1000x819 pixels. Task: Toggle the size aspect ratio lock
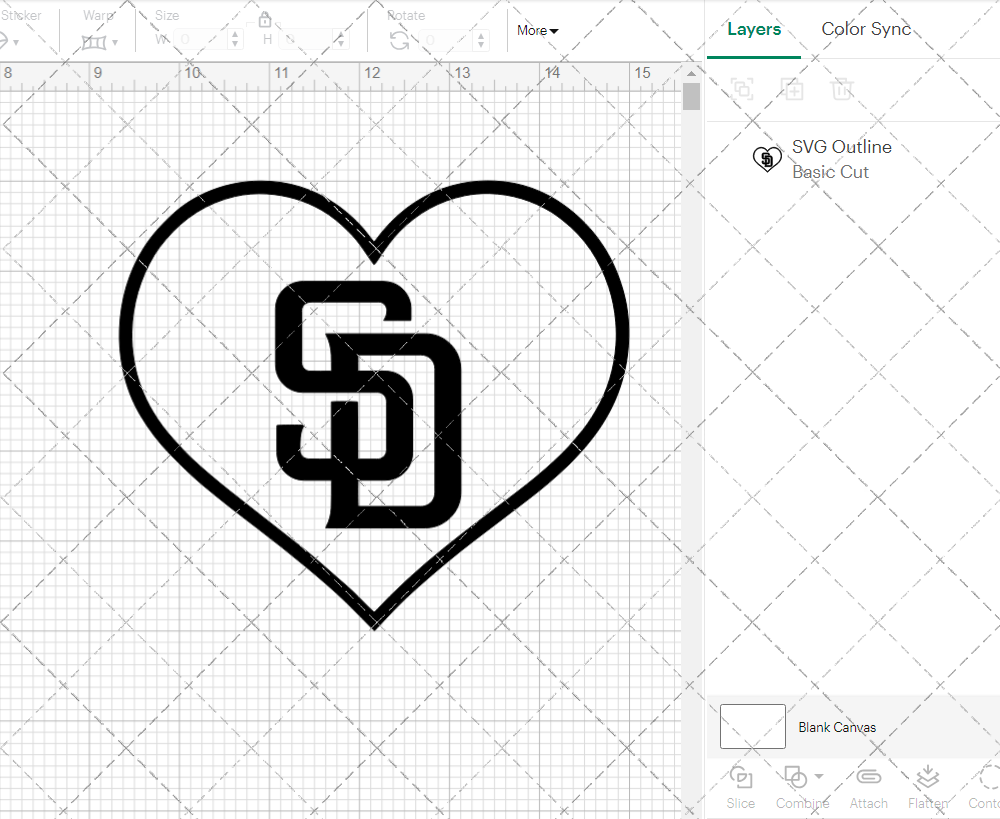click(x=265, y=20)
